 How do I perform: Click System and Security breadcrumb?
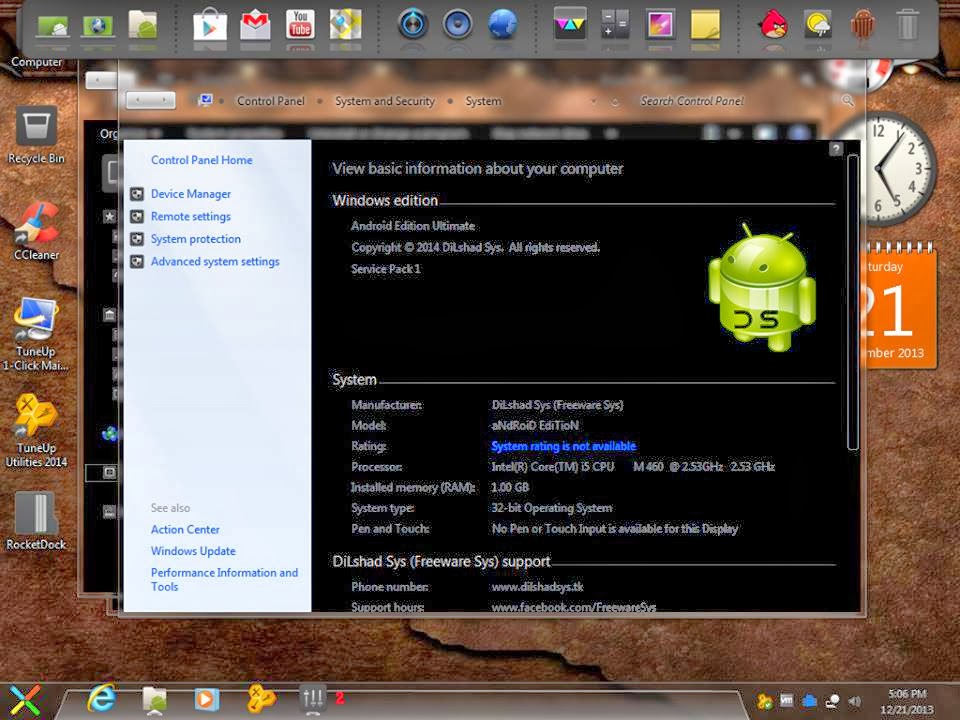click(384, 101)
